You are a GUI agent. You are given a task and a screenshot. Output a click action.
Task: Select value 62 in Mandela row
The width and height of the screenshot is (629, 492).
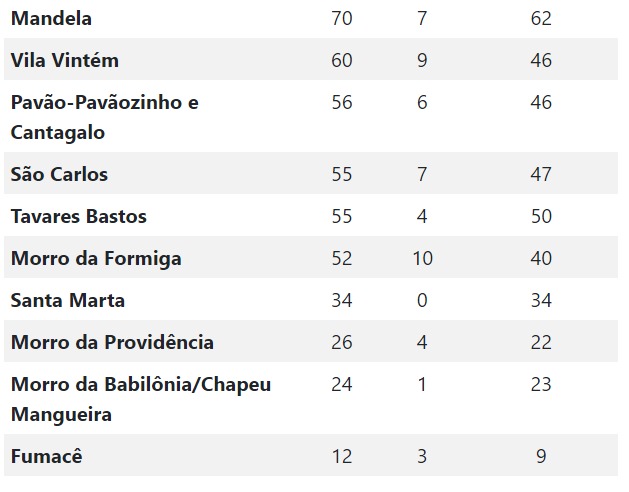(541, 18)
